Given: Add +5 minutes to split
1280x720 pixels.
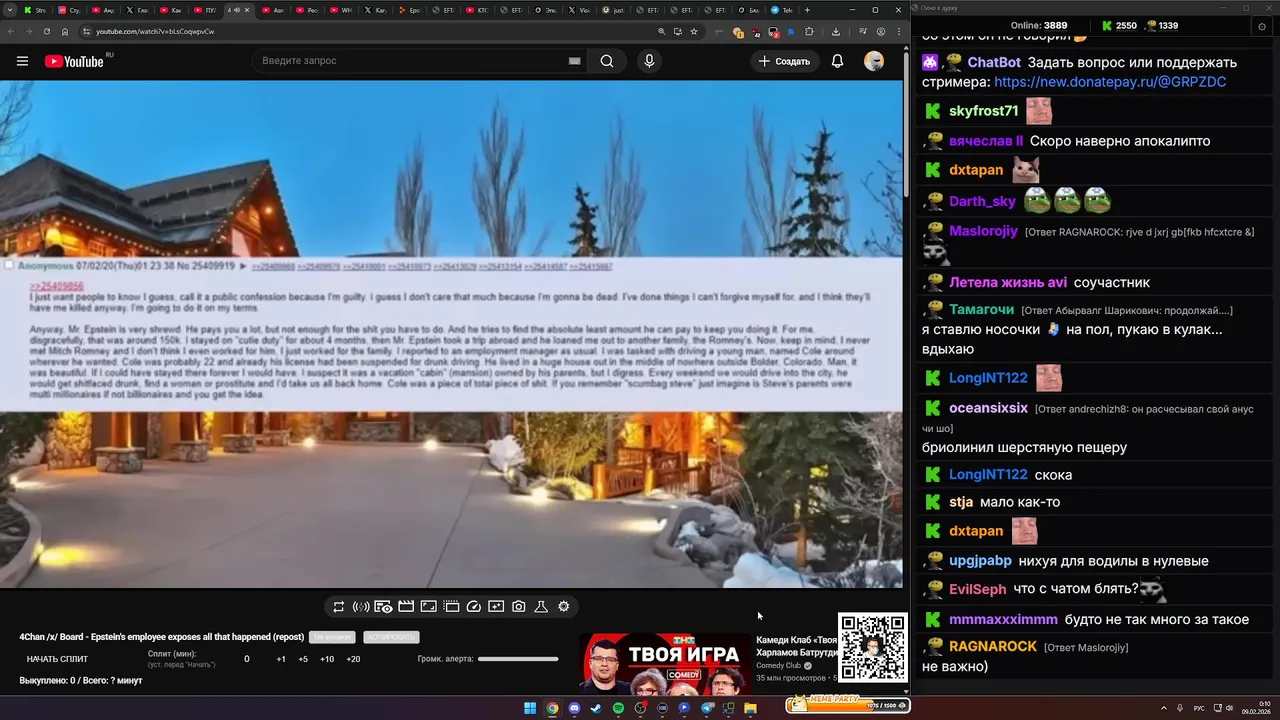Looking at the screenshot, I should pos(303,659).
